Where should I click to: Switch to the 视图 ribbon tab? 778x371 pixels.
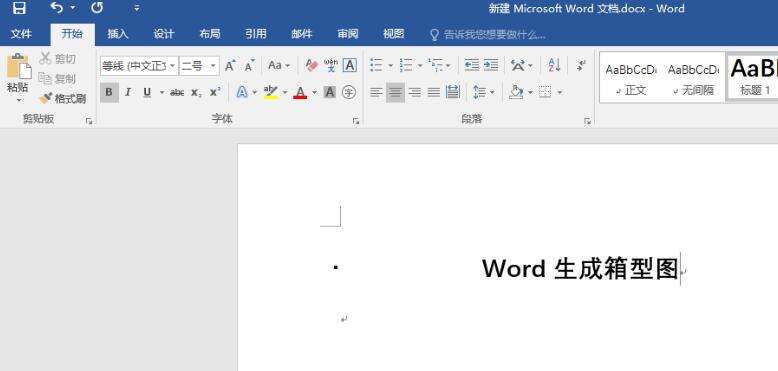point(393,34)
